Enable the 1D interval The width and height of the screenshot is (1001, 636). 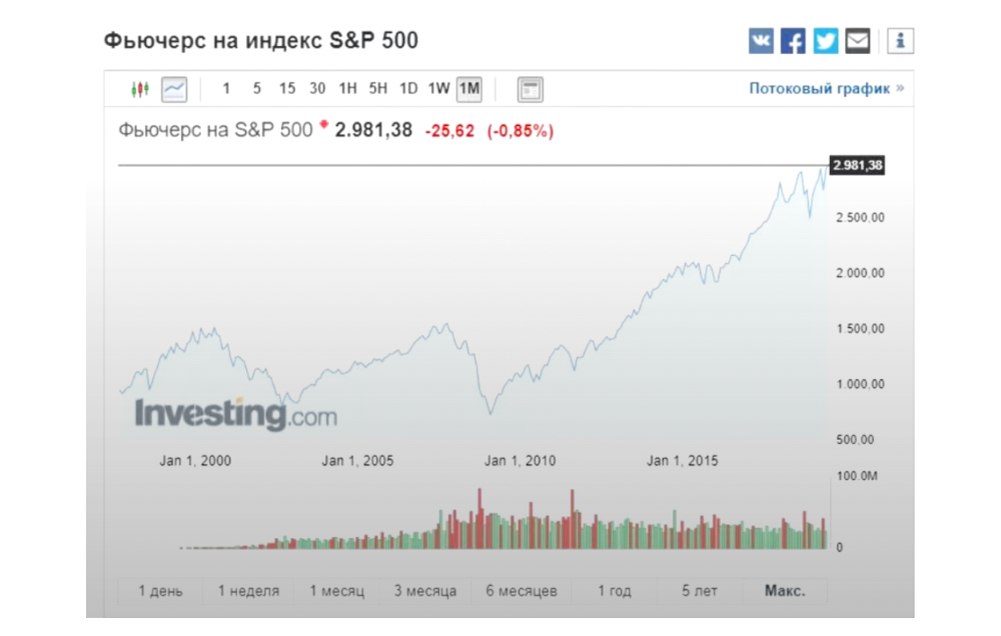(408, 88)
